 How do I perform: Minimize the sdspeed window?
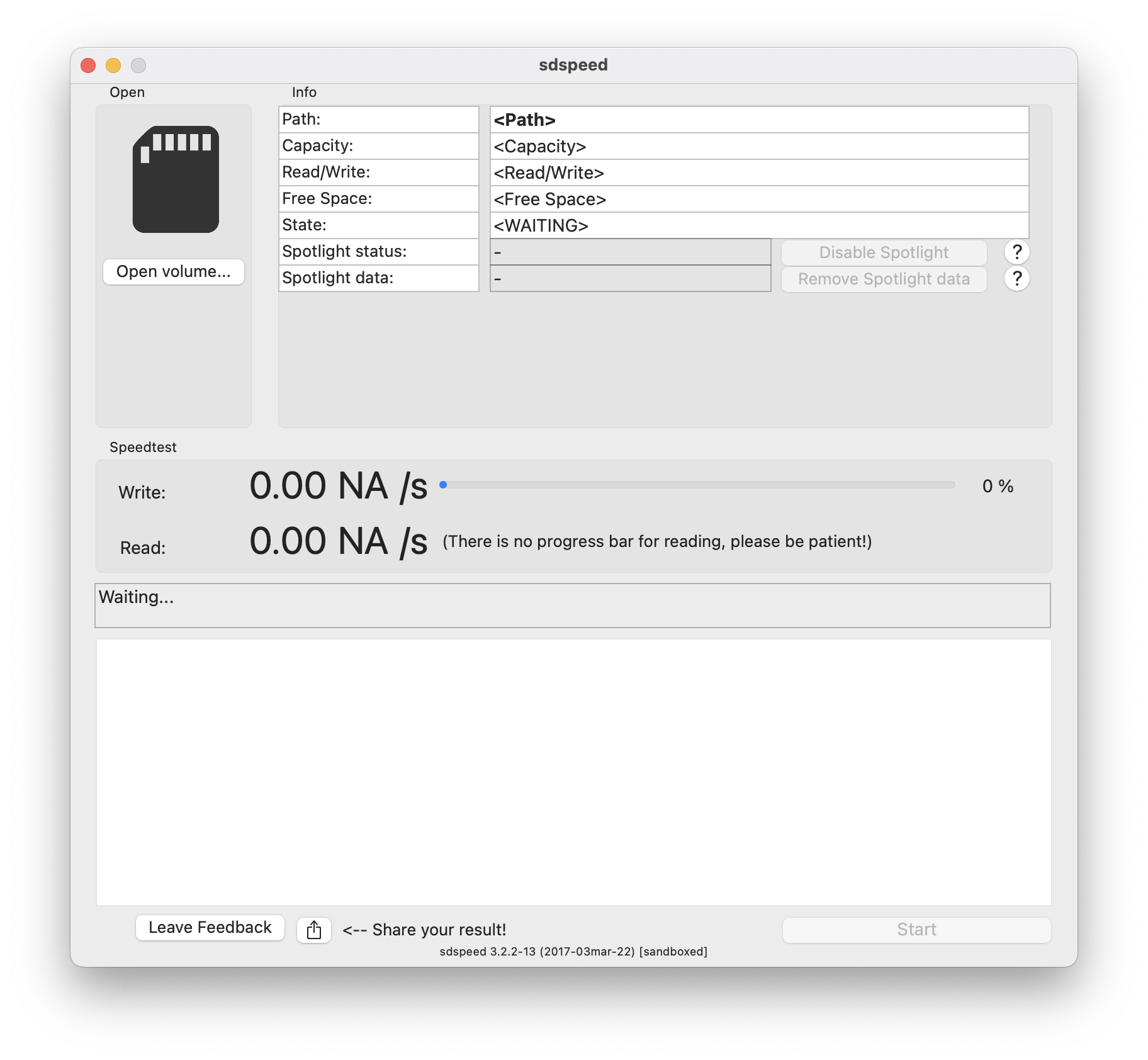[113, 65]
